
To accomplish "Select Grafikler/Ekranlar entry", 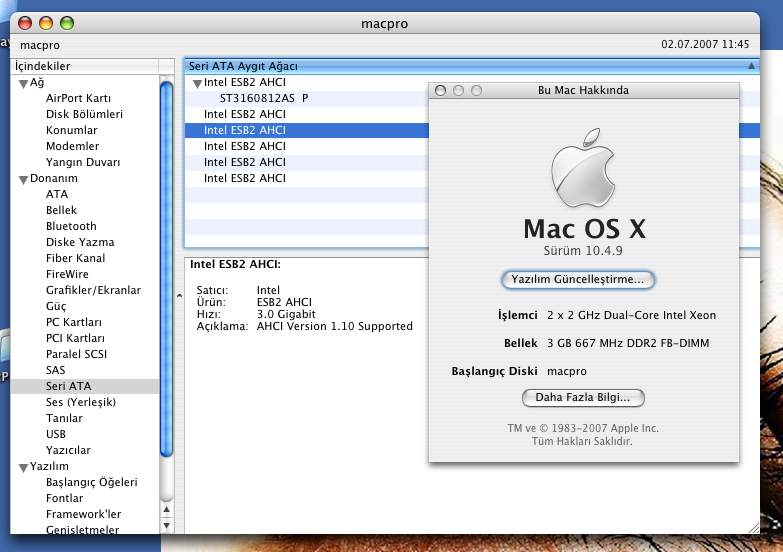I will pos(93,290).
